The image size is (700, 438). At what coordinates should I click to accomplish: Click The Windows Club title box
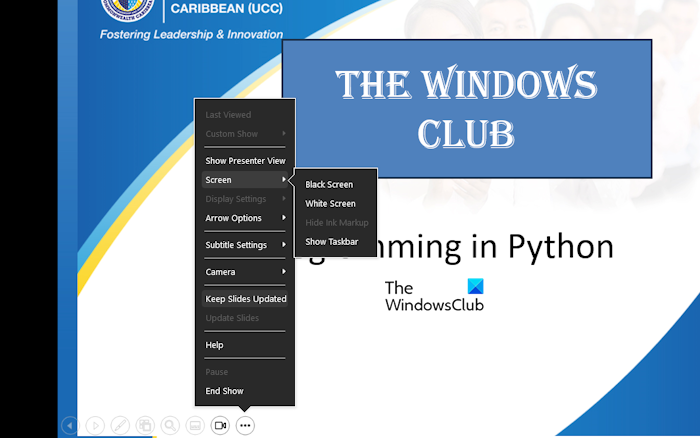(467, 108)
